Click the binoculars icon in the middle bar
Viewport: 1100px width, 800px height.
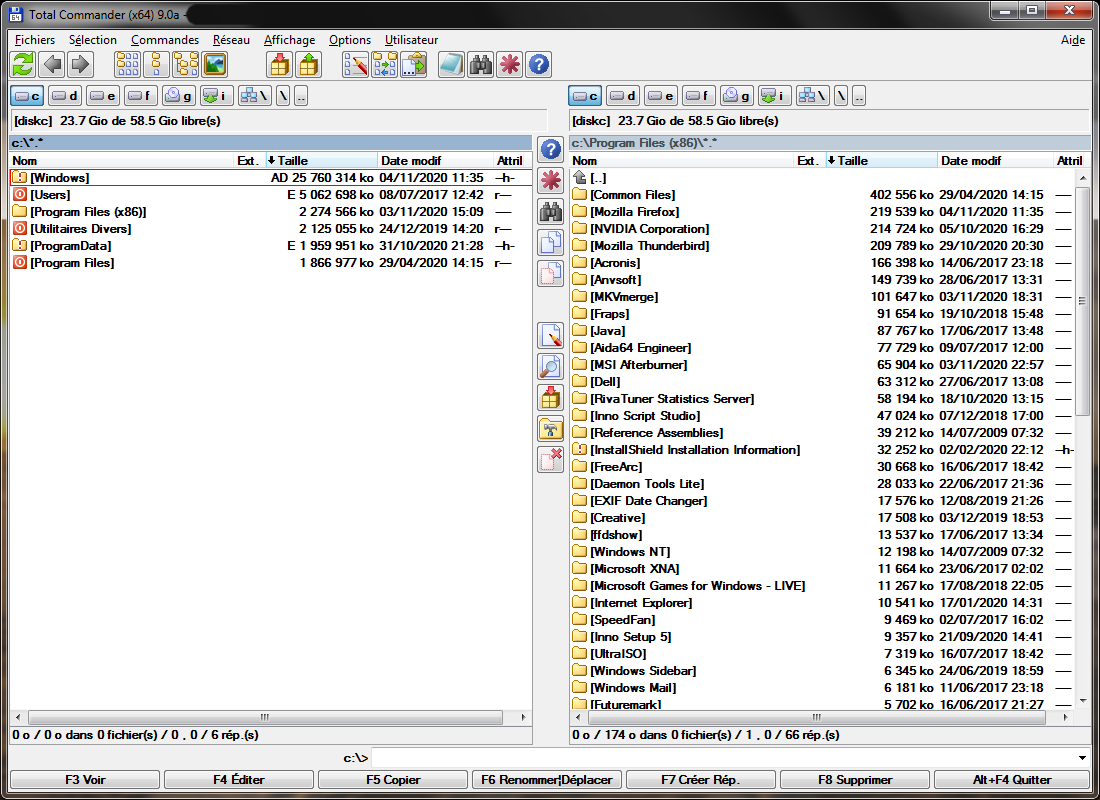551,211
